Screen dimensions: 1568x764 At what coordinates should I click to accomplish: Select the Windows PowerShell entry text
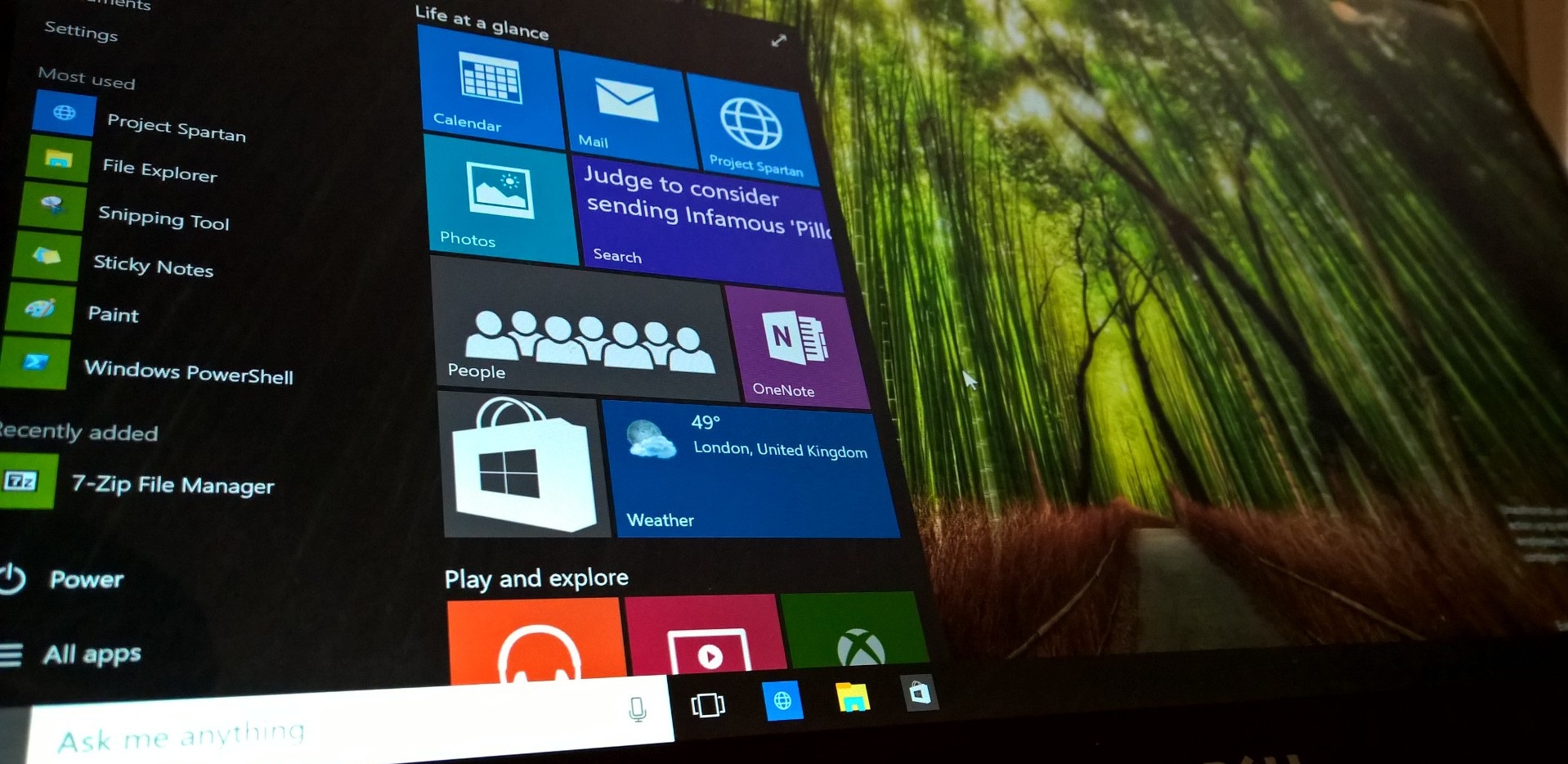pyautogui.click(x=188, y=371)
